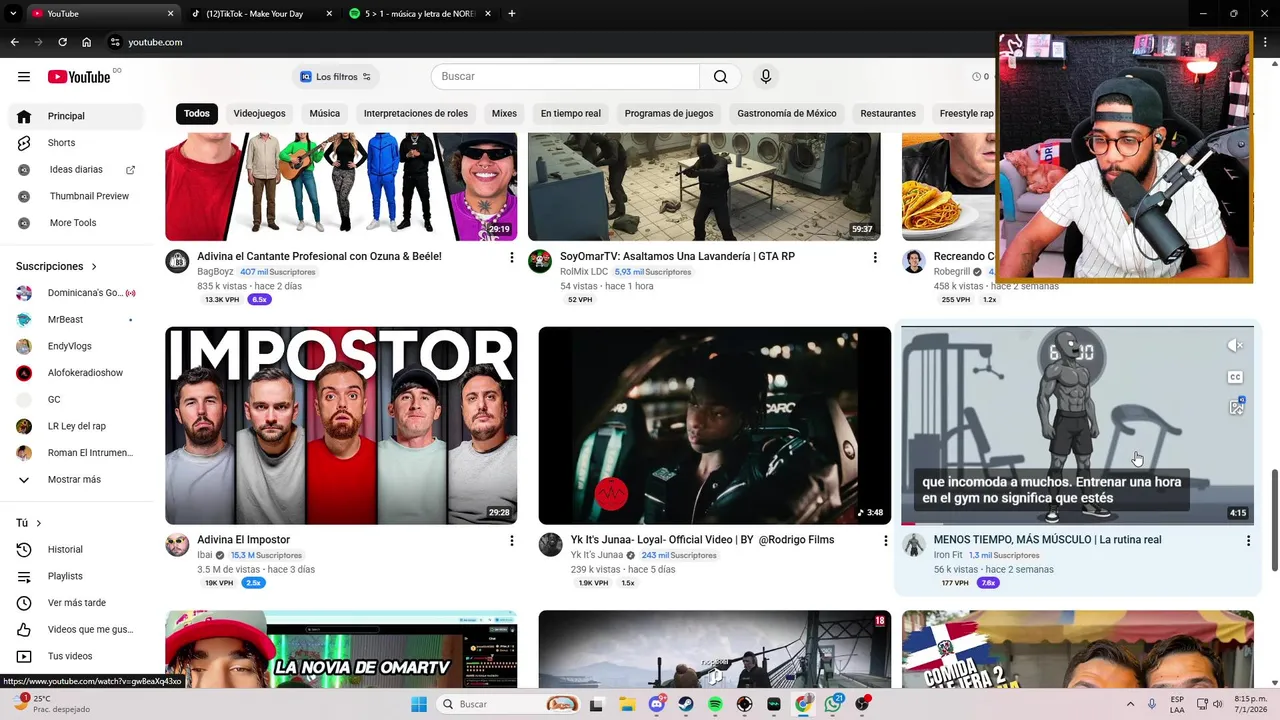Viewport: 1280px width, 720px height.
Task: Open EndyVlogs subscription channel
Action: (x=76, y=346)
